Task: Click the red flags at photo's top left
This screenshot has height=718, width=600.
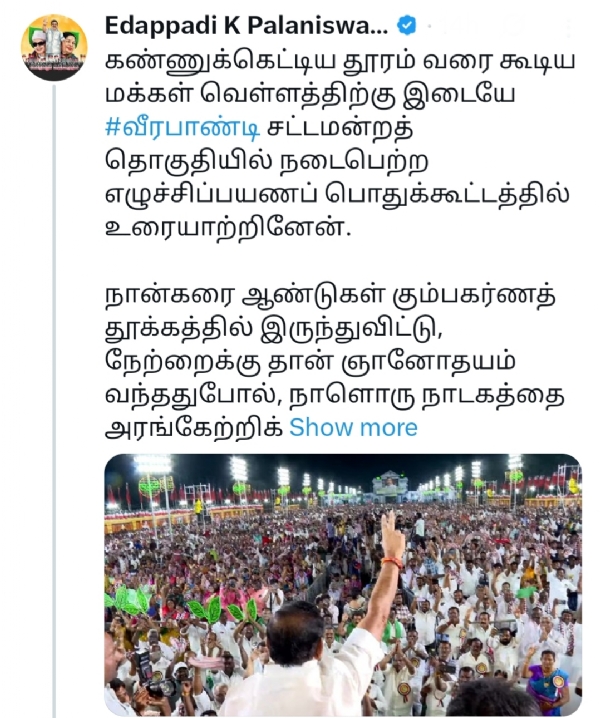Action: pos(118,496)
